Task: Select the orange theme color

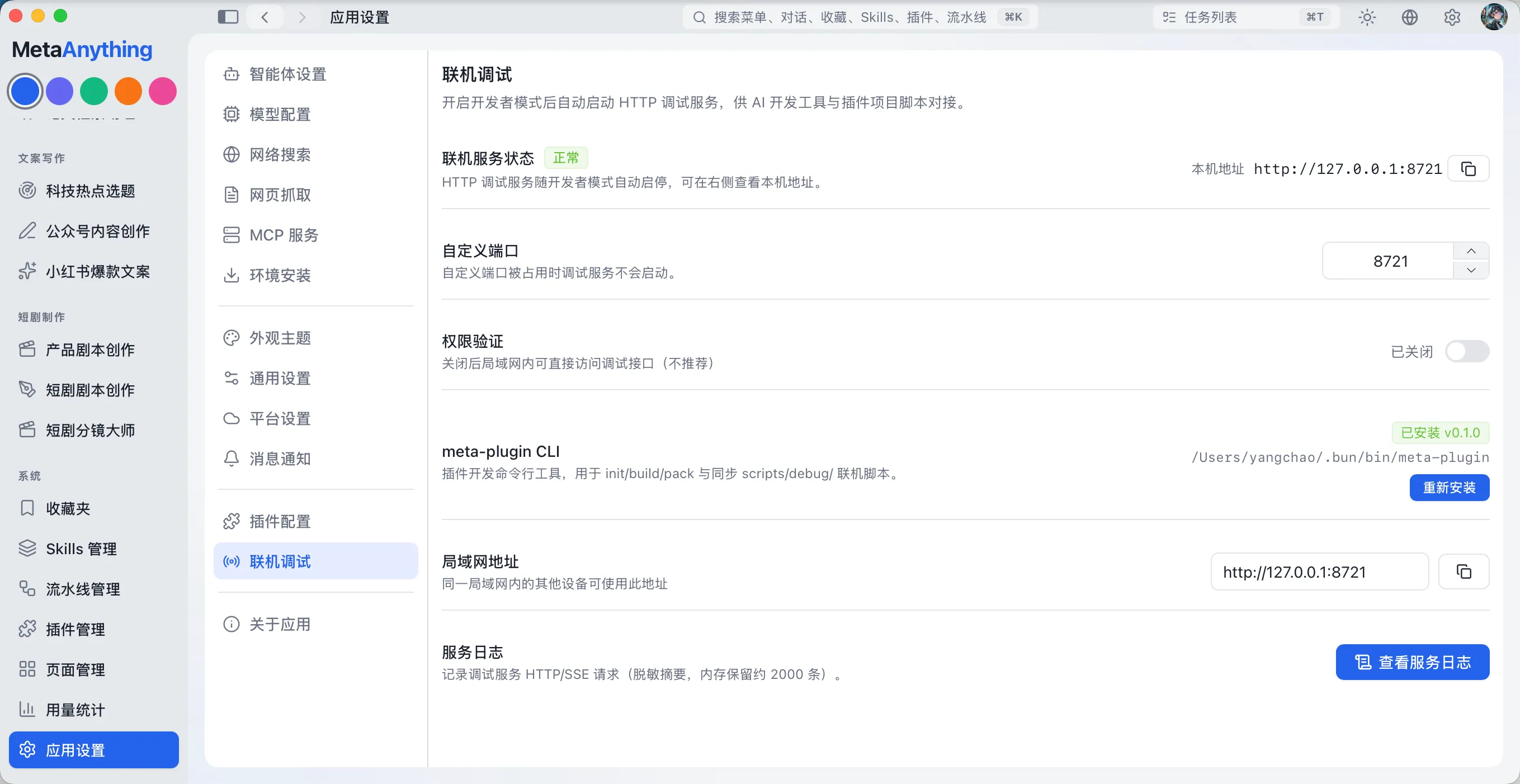Action: [x=128, y=91]
